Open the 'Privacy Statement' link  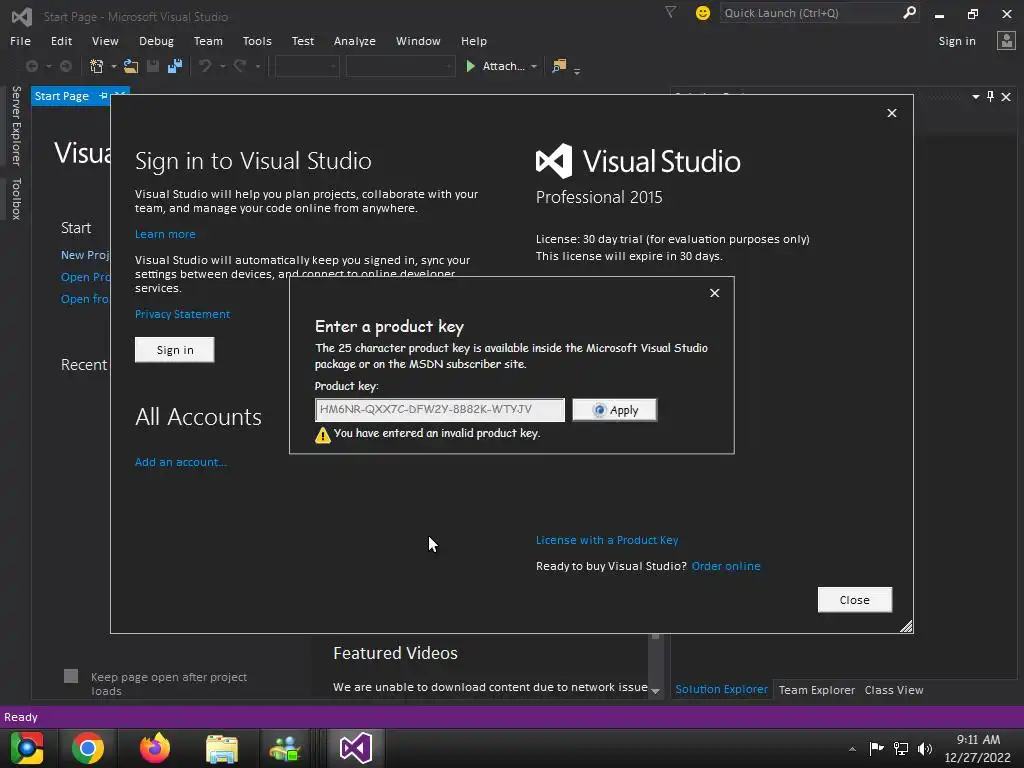[x=182, y=314]
